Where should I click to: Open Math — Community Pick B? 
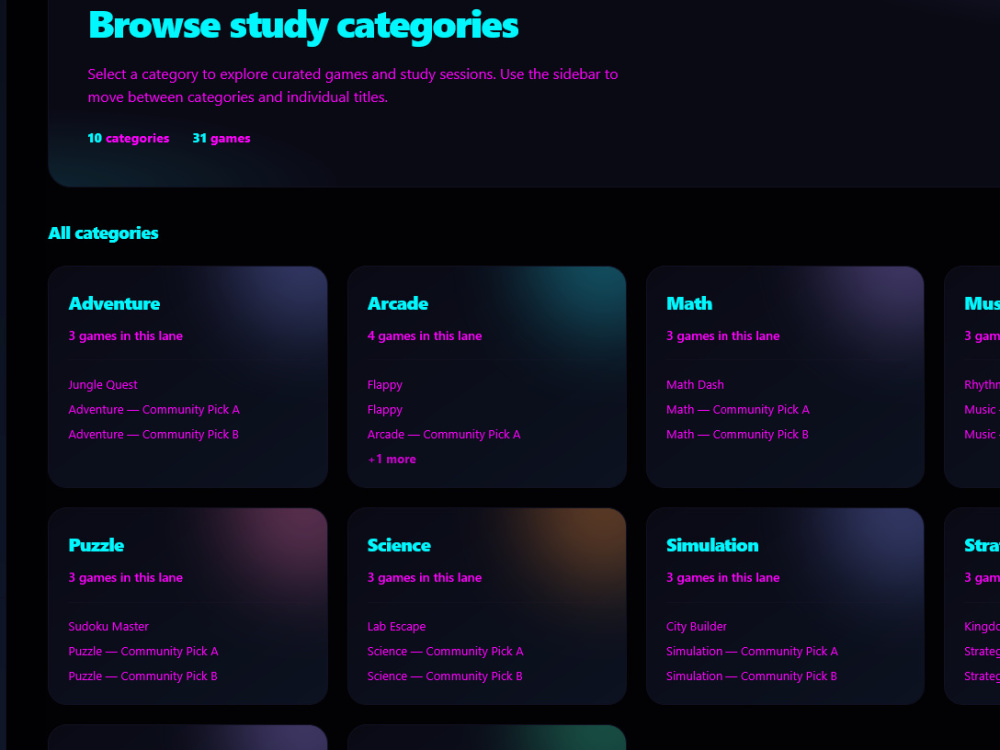737,434
